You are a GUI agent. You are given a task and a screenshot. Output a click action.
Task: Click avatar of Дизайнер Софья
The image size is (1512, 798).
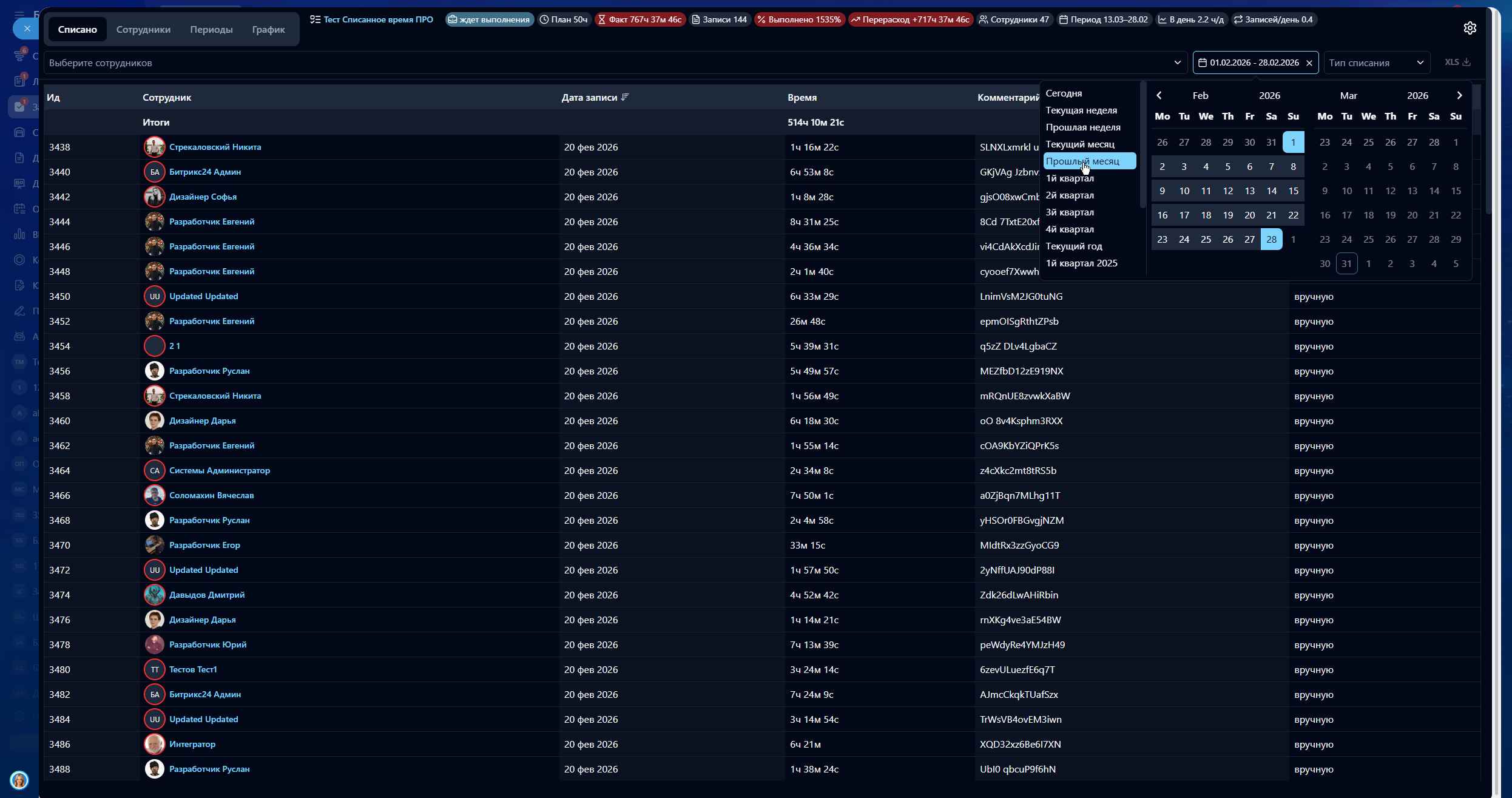coord(154,197)
